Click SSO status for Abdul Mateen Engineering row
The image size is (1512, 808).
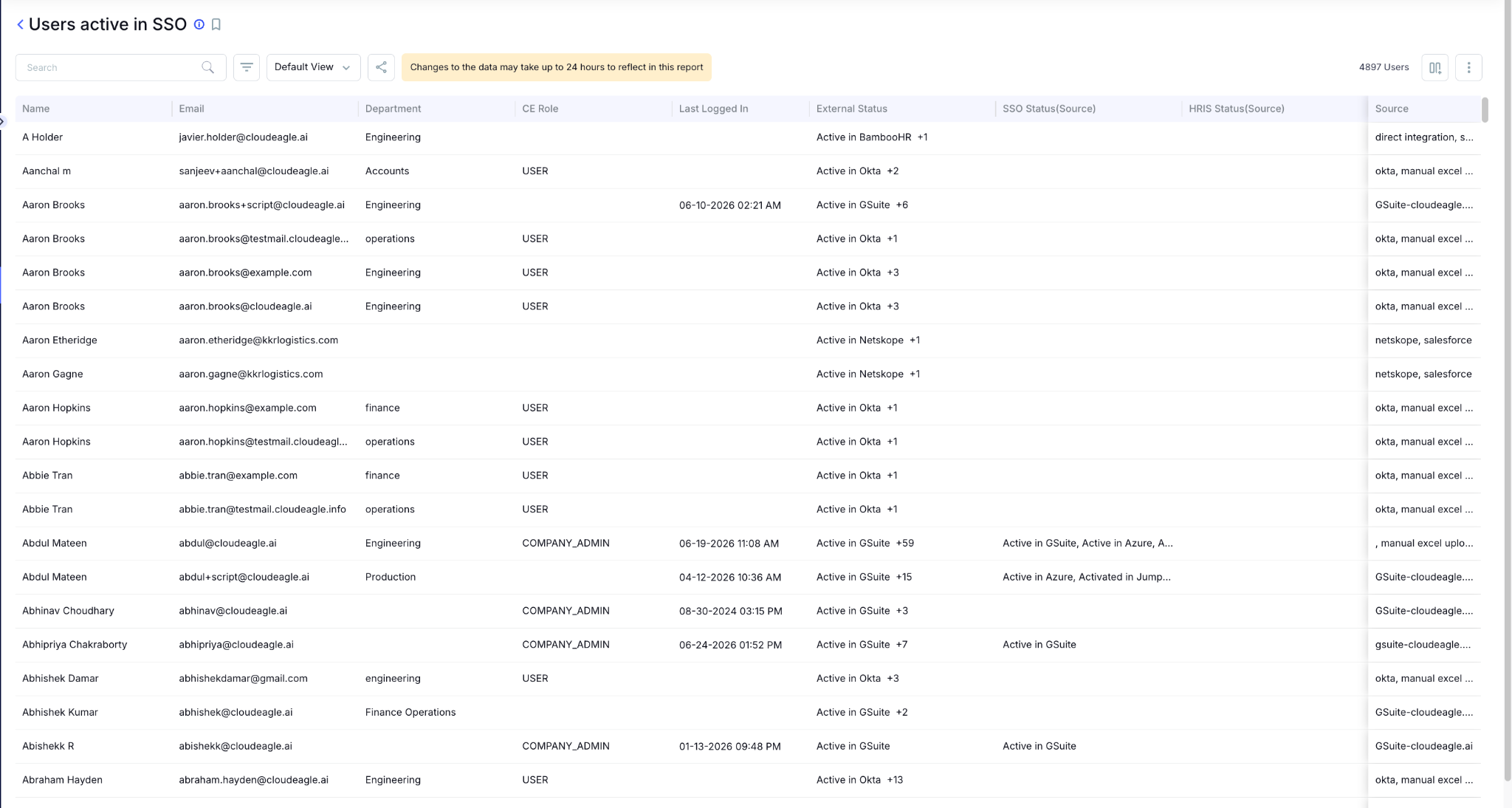pyautogui.click(x=1087, y=544)
